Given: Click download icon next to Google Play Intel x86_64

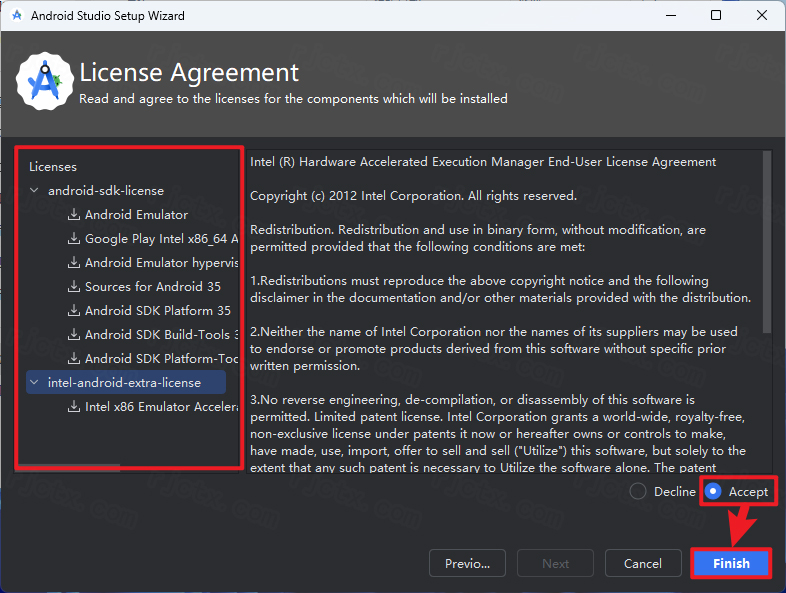Looking at the screenshot, I should pos(74,239).
